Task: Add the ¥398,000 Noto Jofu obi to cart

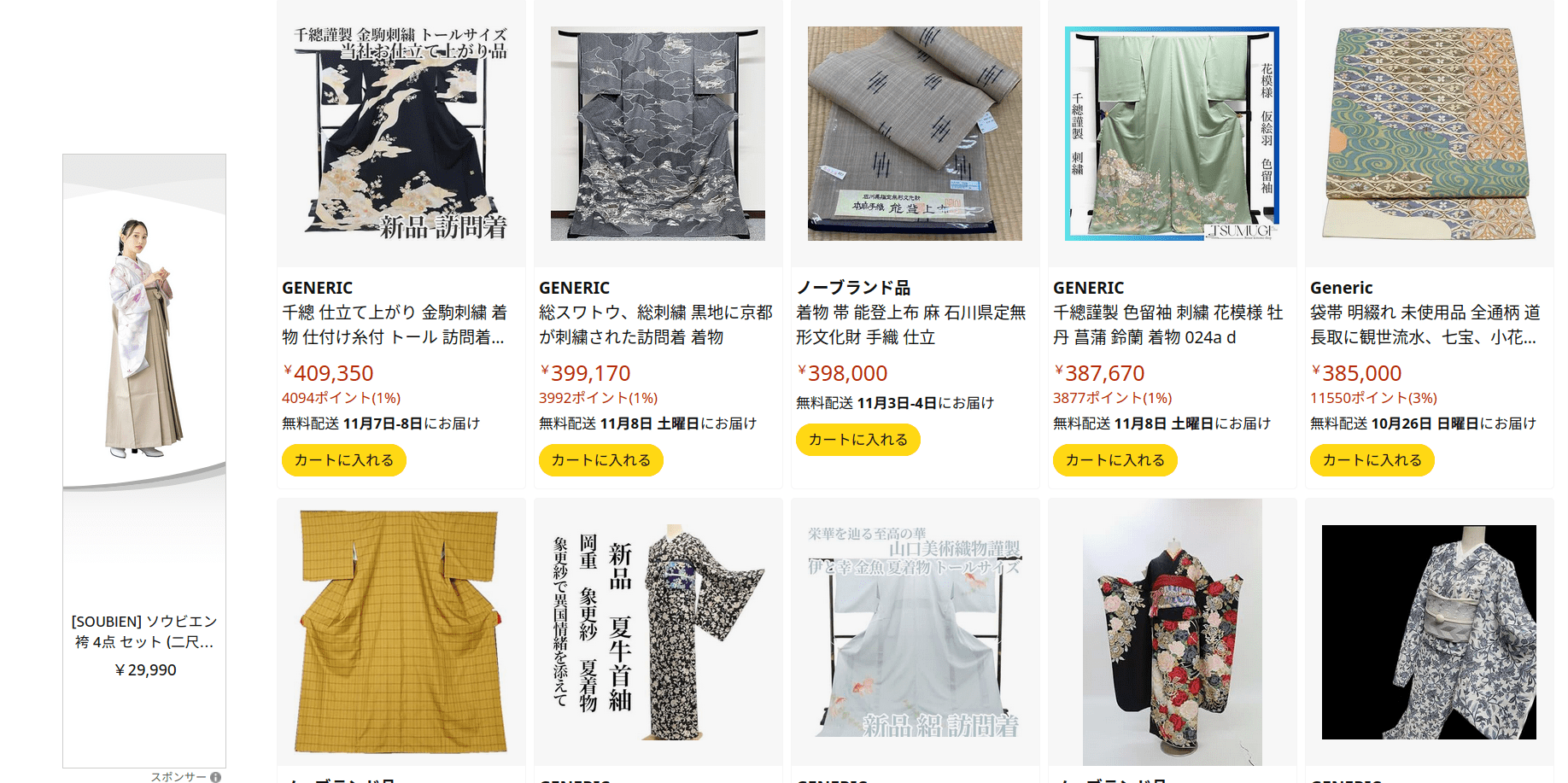Action: 858,440
